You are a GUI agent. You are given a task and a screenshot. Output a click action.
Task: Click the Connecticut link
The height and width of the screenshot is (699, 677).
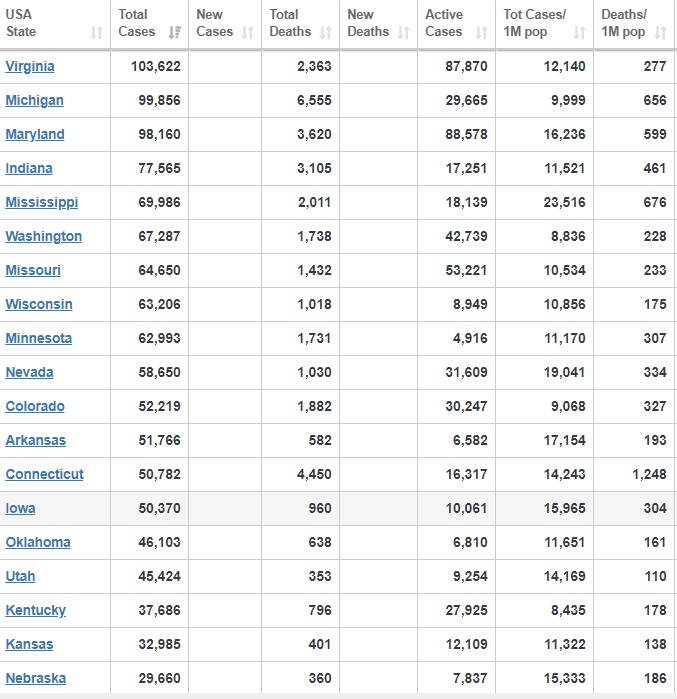[x=44, y=475]
